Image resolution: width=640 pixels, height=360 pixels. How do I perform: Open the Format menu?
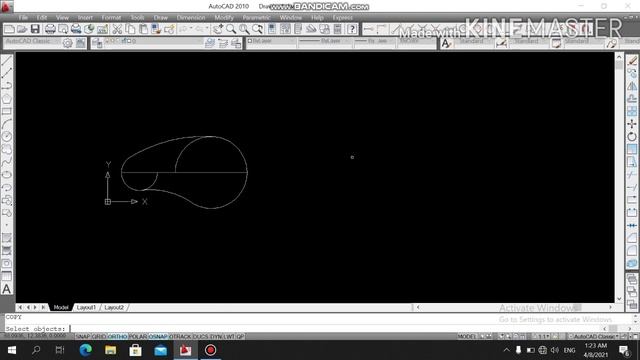pyautogui.click(x=111, y=18)
